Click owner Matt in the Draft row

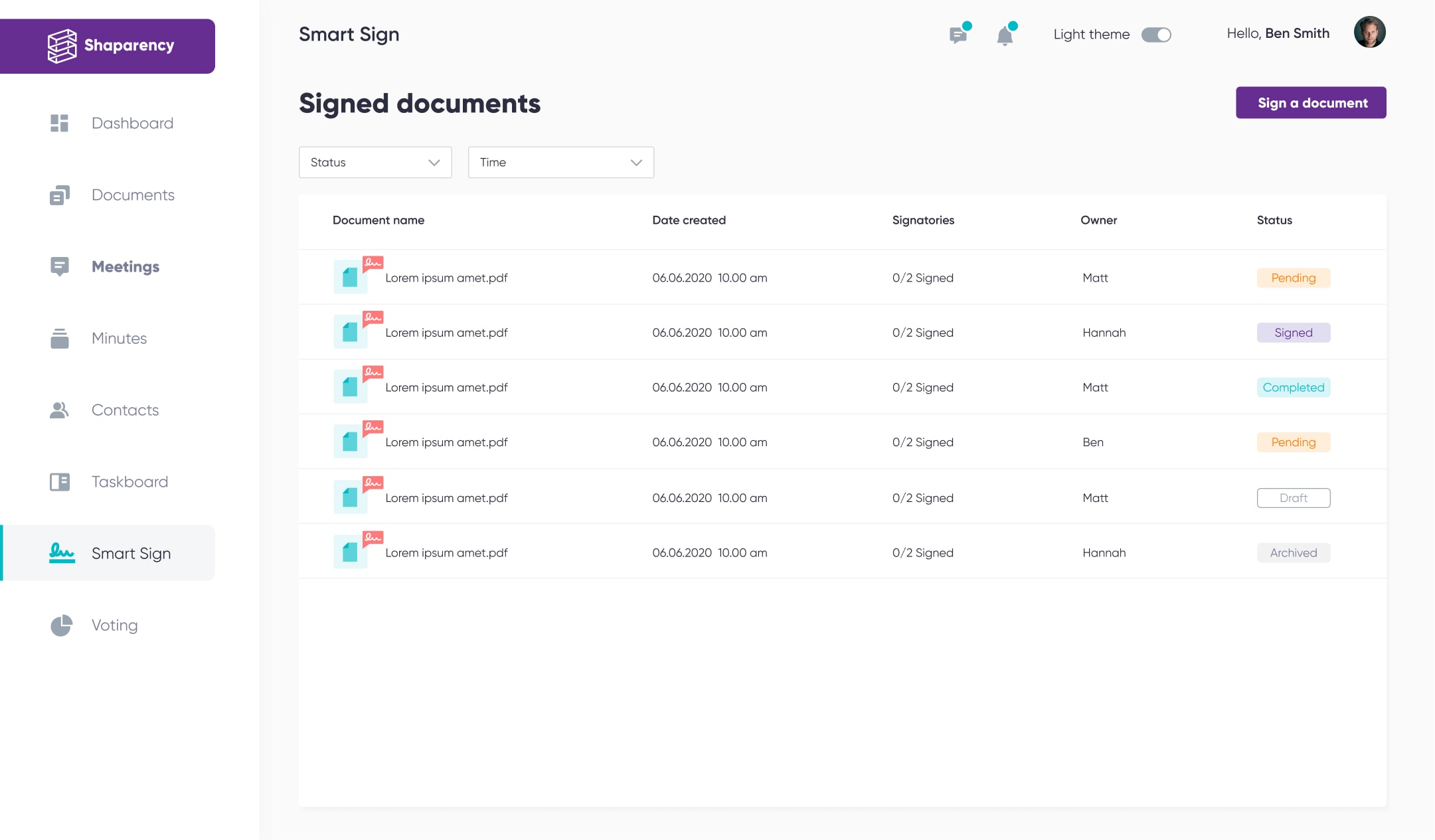pos(1095,498)
